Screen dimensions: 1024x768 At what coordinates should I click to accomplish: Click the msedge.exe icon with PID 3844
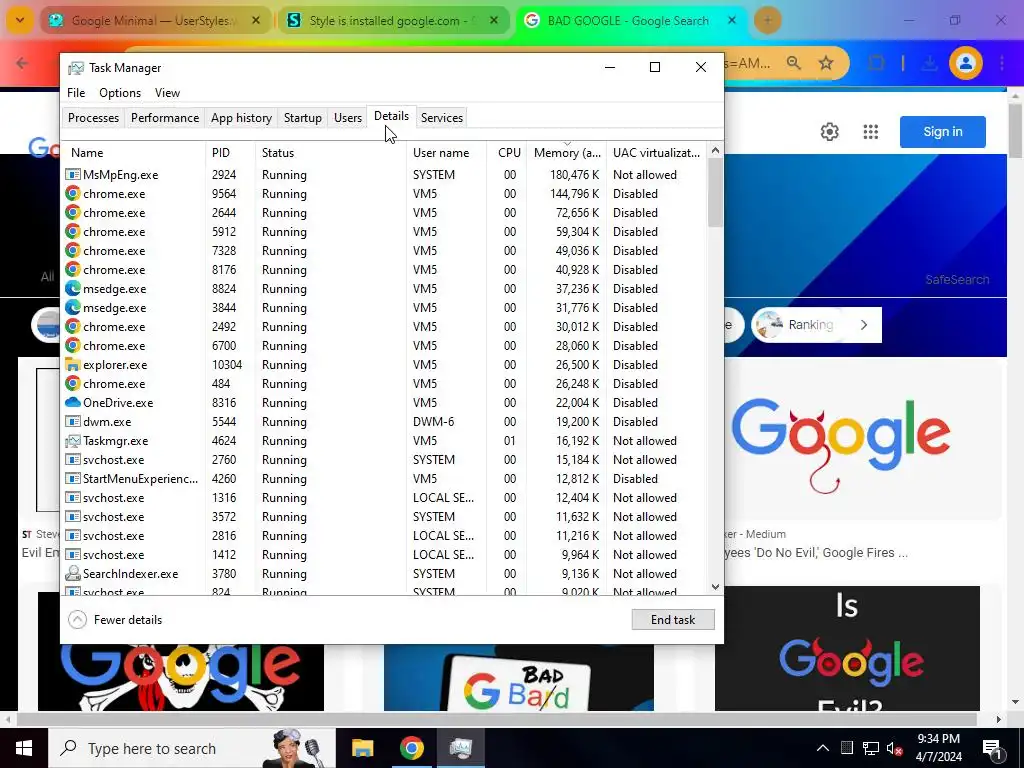(x=72, y=308)
